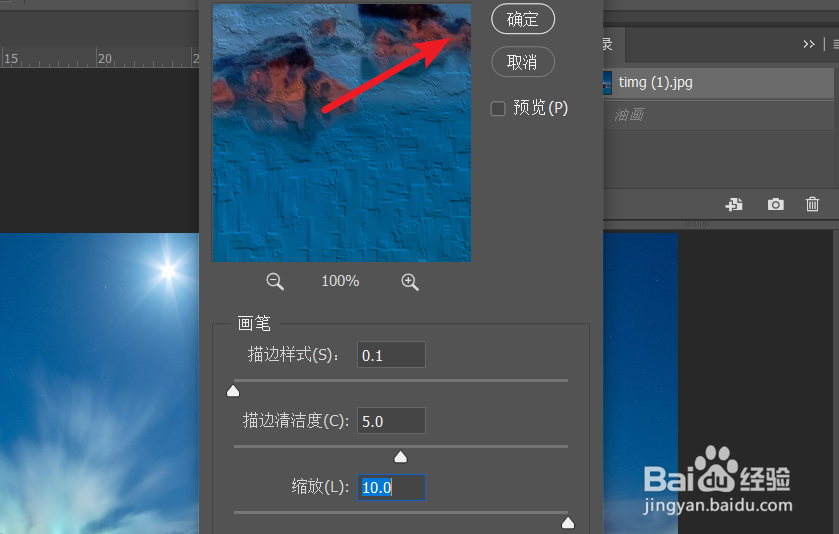Delete current history state trash icon
The width and height of the screenshot is (839, 534).
pos(812,204)
